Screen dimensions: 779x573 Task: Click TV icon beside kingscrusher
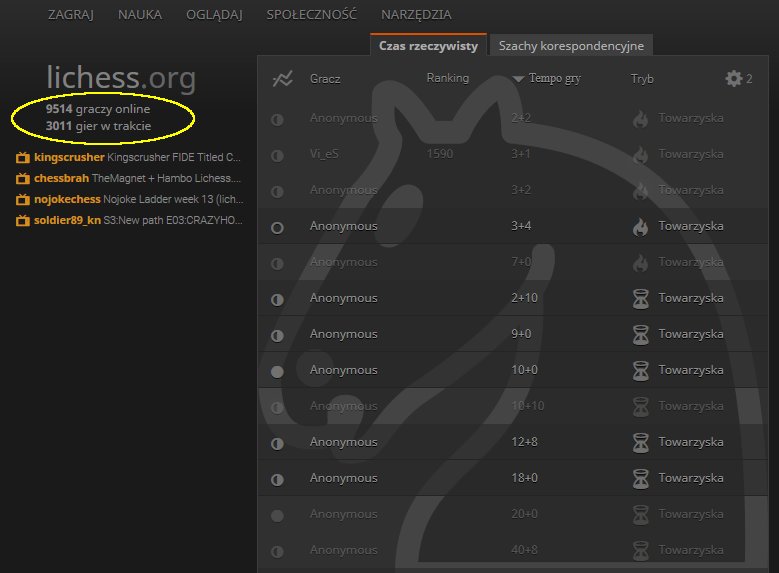tap(22, 158)
